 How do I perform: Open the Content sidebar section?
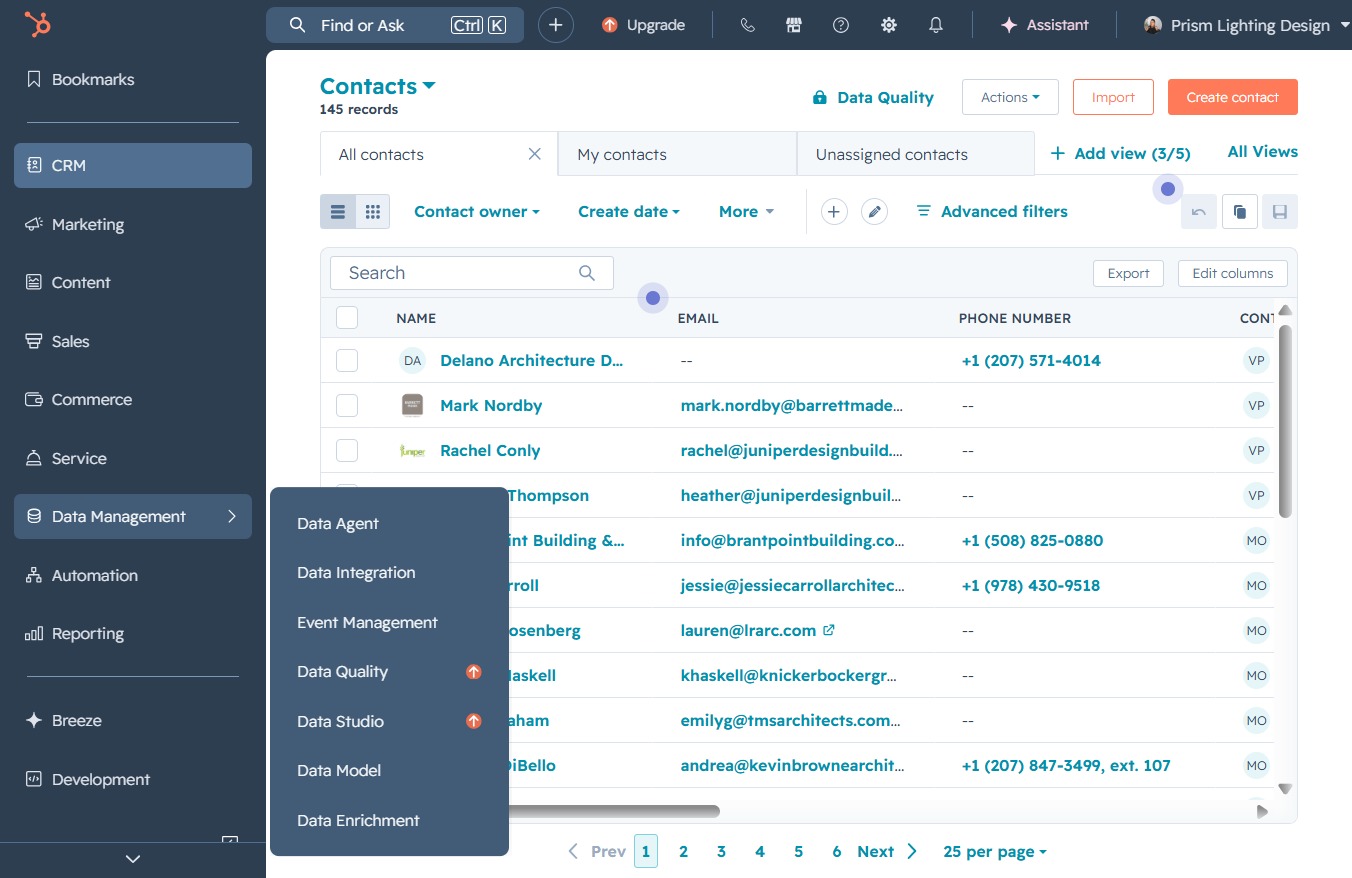133,282
